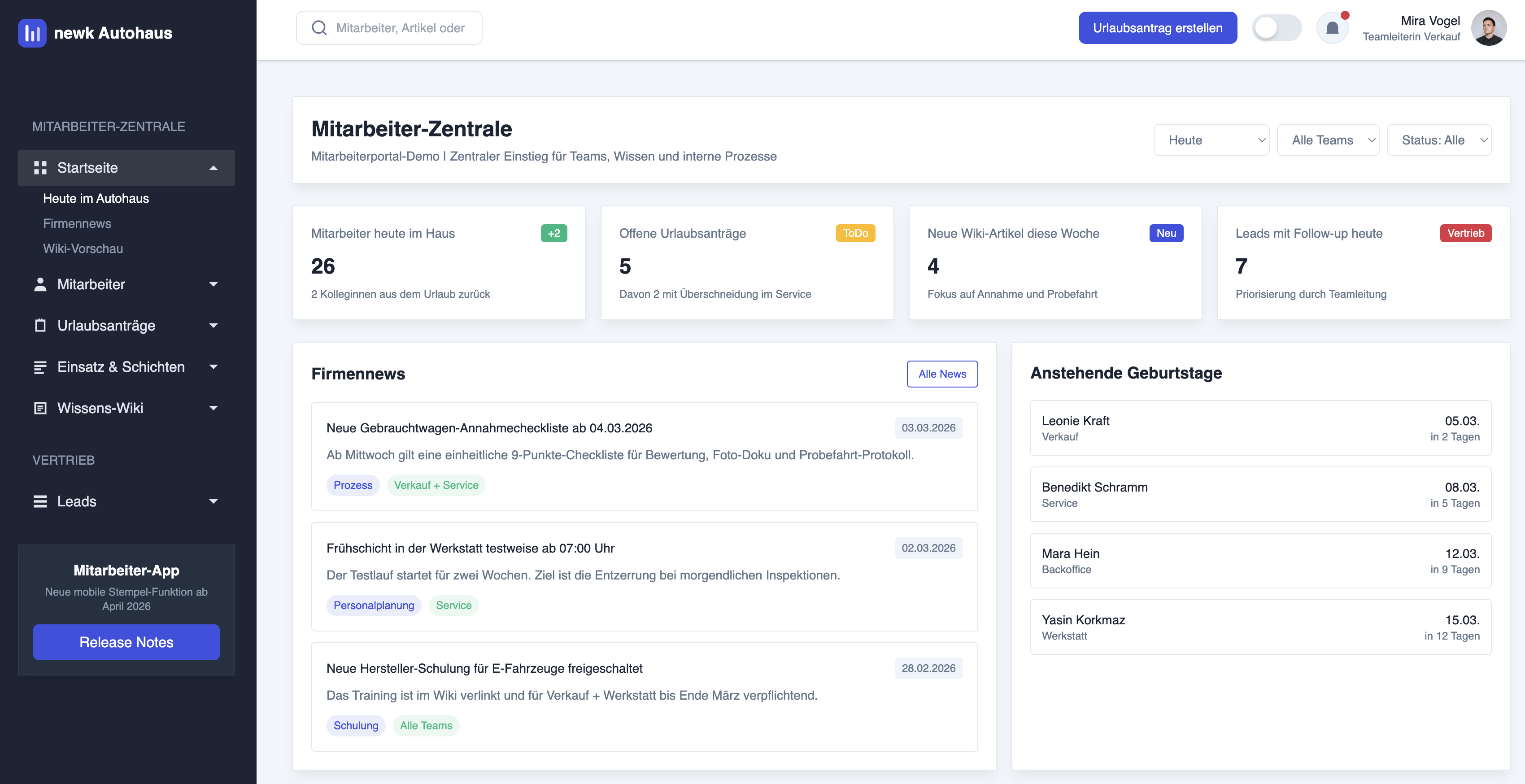Click the Mitarbeiter person icon
The width and height of the screenshot is (1525, 784).
click(40, 284)
